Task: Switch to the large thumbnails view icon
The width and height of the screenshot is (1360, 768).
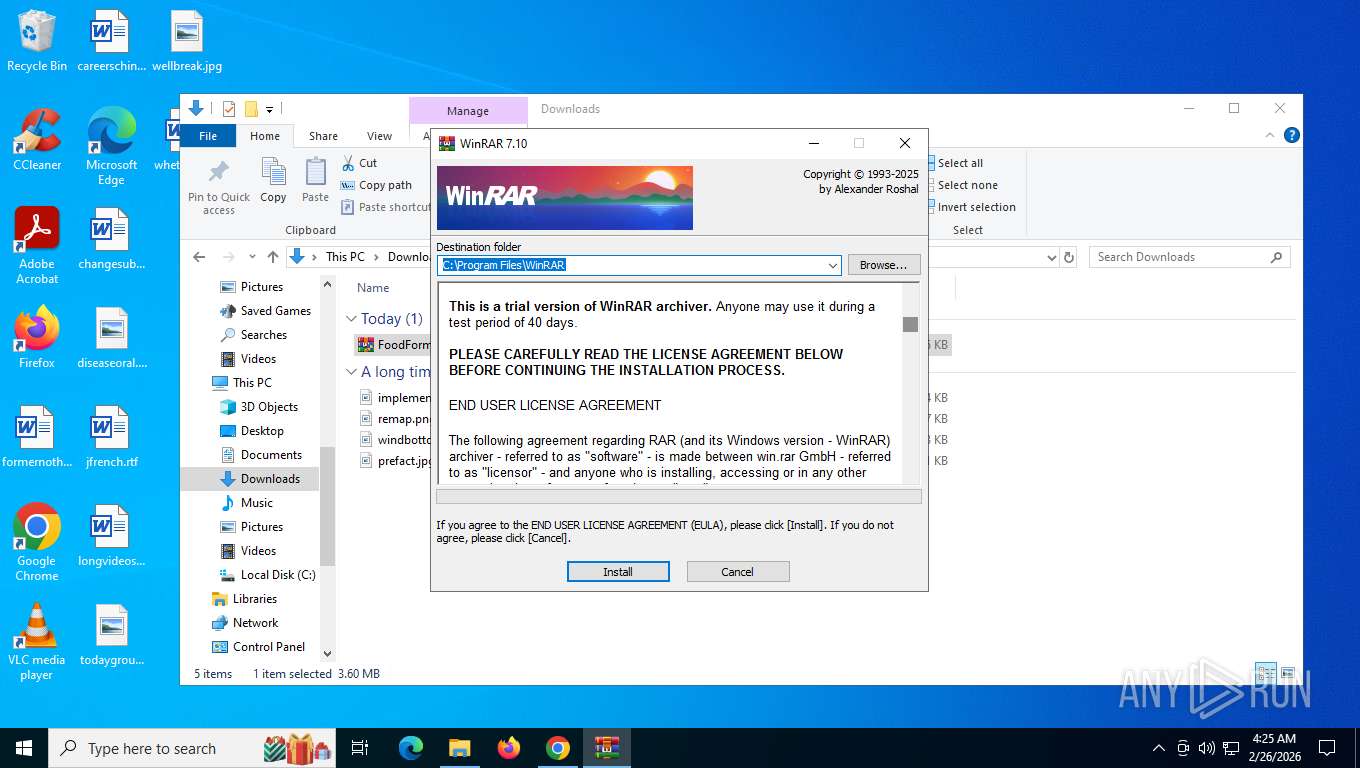Action: click(1288, 674)
